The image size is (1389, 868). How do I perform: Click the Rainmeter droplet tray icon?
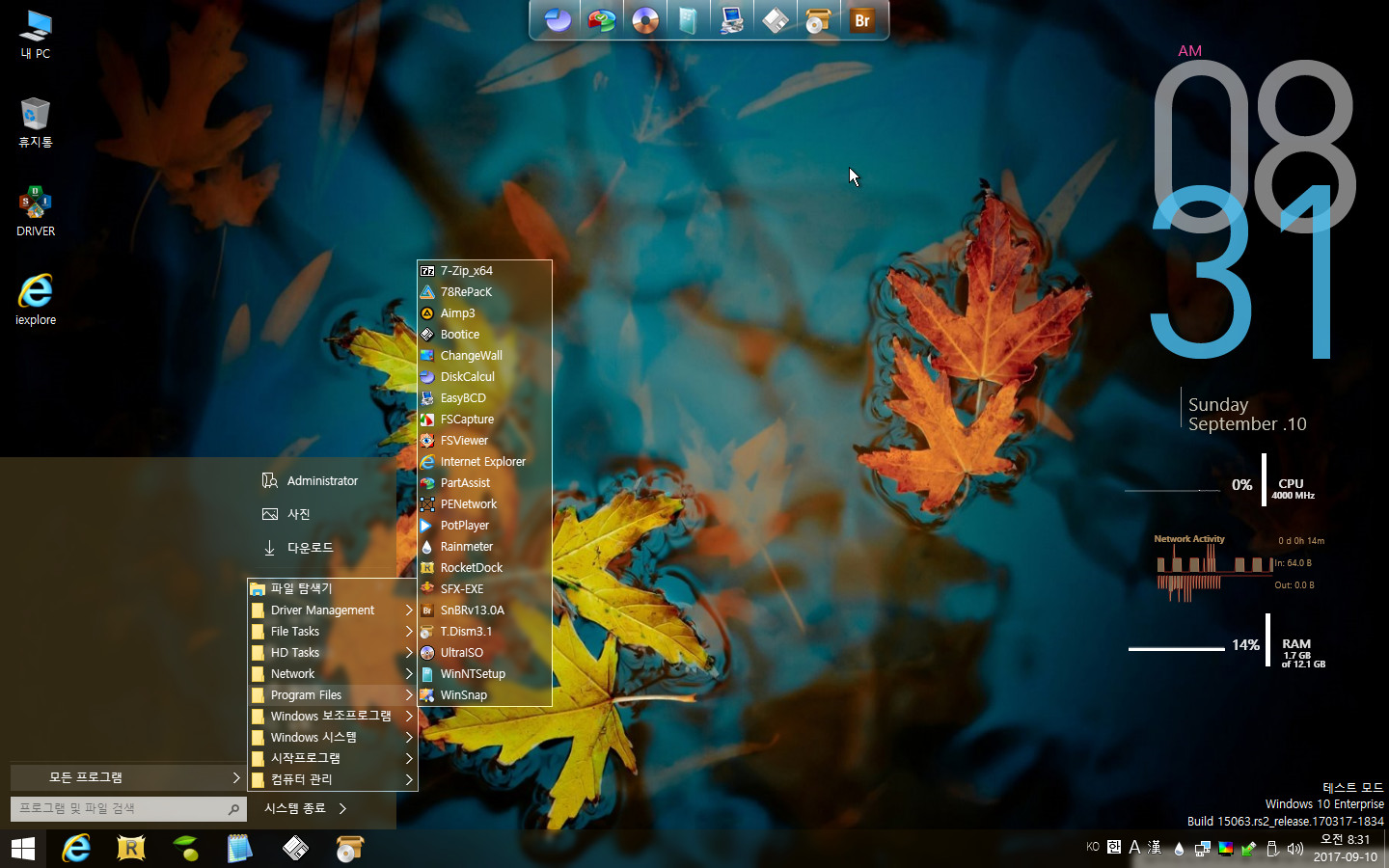1179,849
